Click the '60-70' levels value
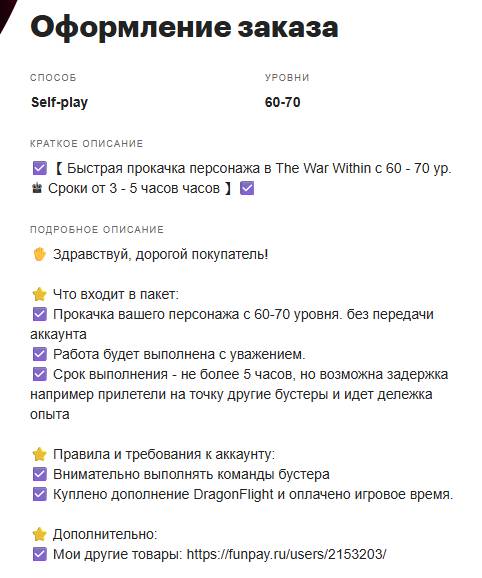 (282, 102)
